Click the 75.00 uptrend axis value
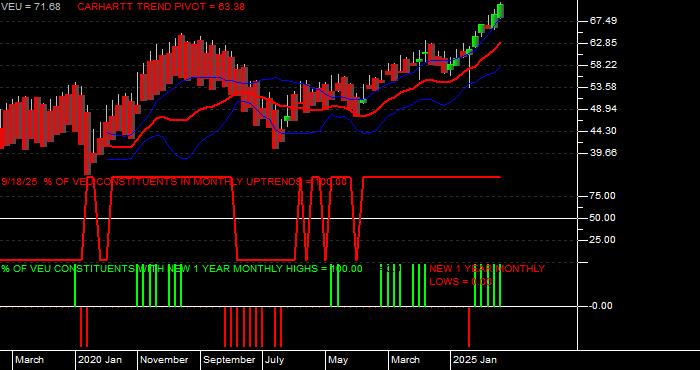Image resolution: width=700 pixels, height=370 pixels. [603, 196]
